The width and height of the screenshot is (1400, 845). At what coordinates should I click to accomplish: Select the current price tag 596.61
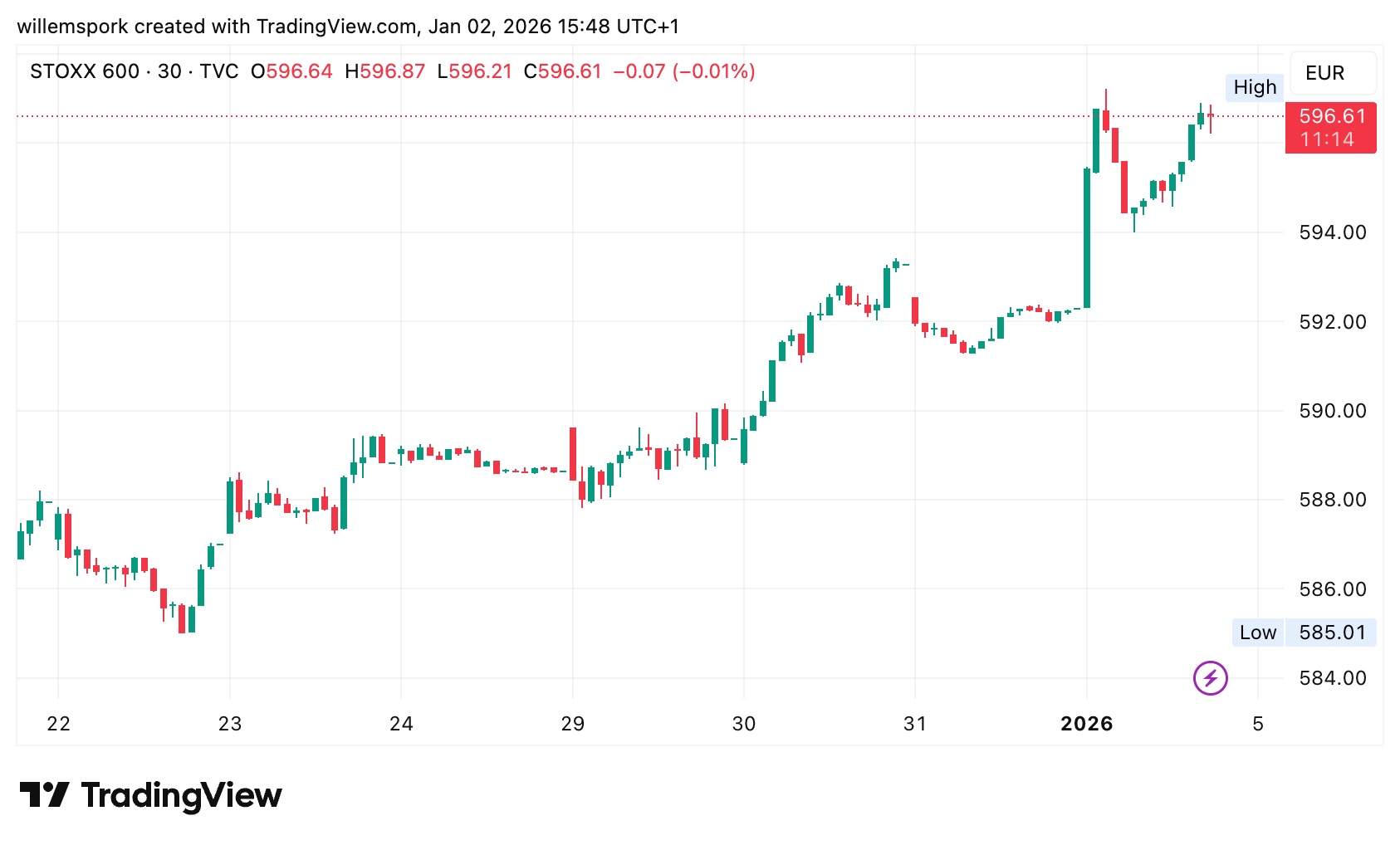[1330, 128]
